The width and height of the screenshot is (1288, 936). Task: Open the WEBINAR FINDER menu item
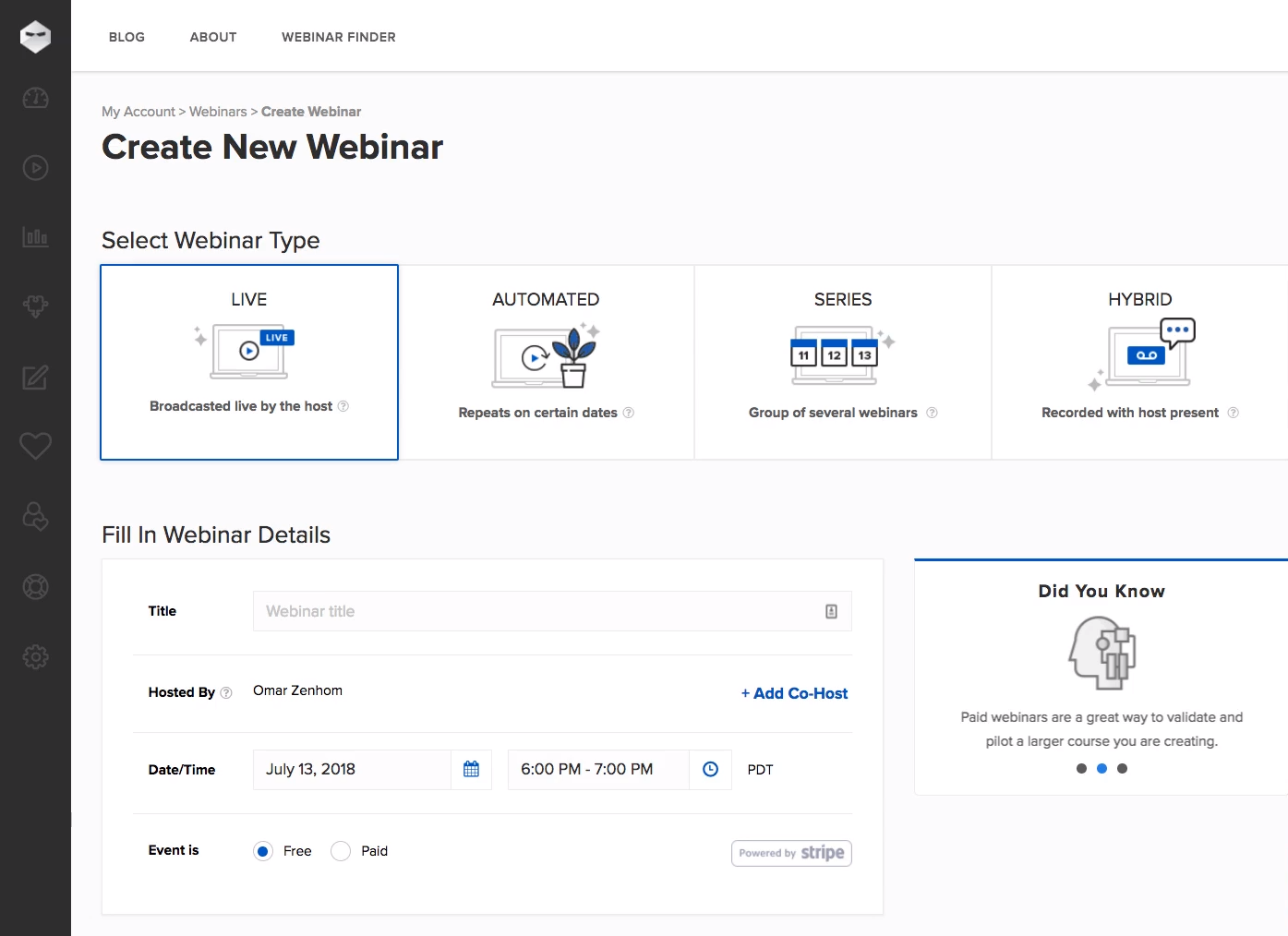339,37
